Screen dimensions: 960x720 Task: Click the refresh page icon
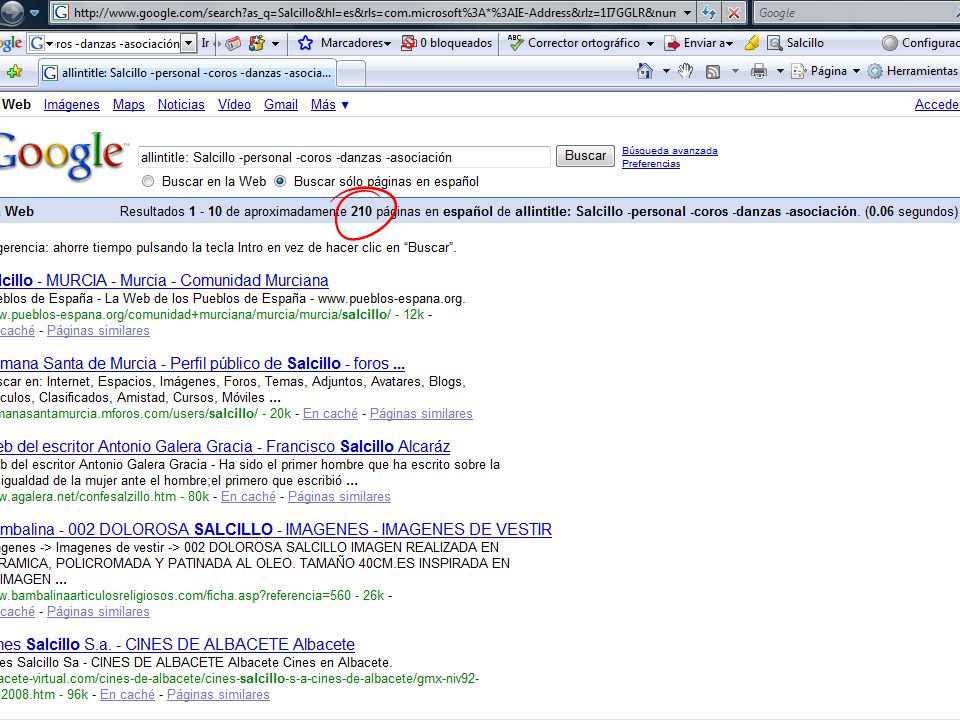click(709, 12)
